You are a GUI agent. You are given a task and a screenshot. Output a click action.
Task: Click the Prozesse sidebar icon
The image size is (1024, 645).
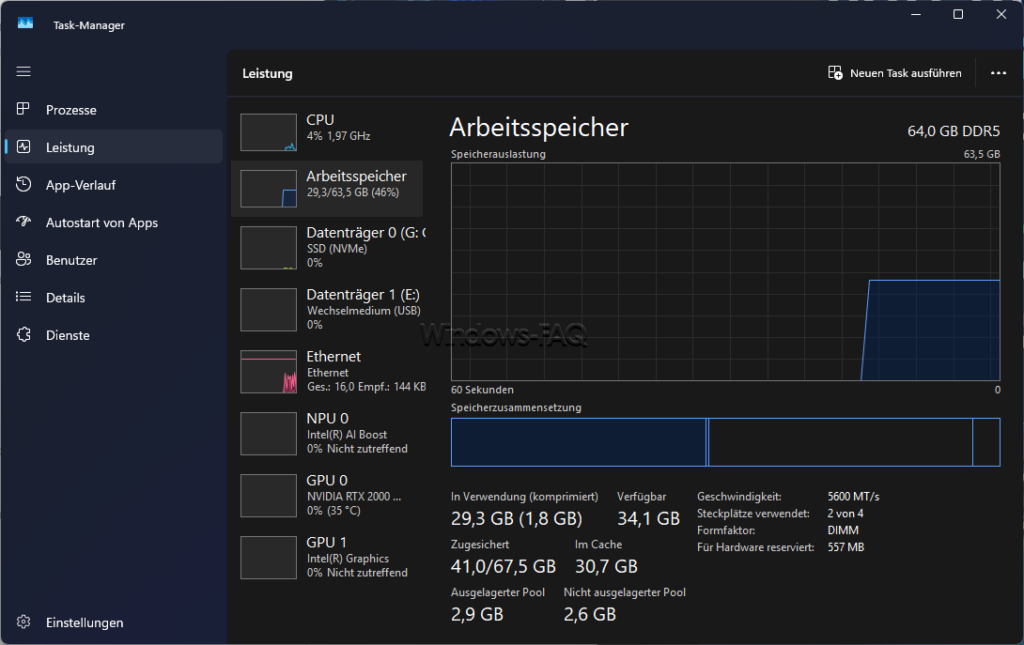coord(24,109)
